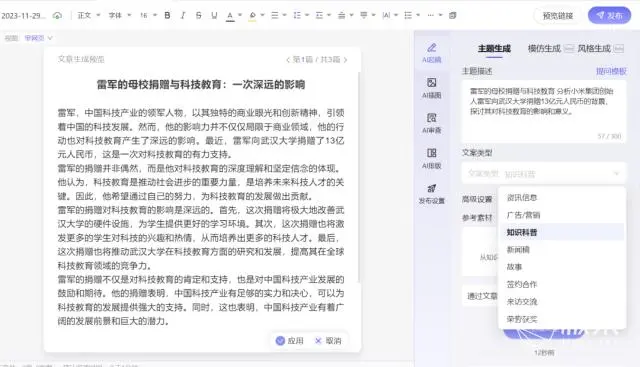Select 签约合作 from the type list
The width and height of the screenshot is (640, 367).
pyautogui.click(x=562, y=284)
